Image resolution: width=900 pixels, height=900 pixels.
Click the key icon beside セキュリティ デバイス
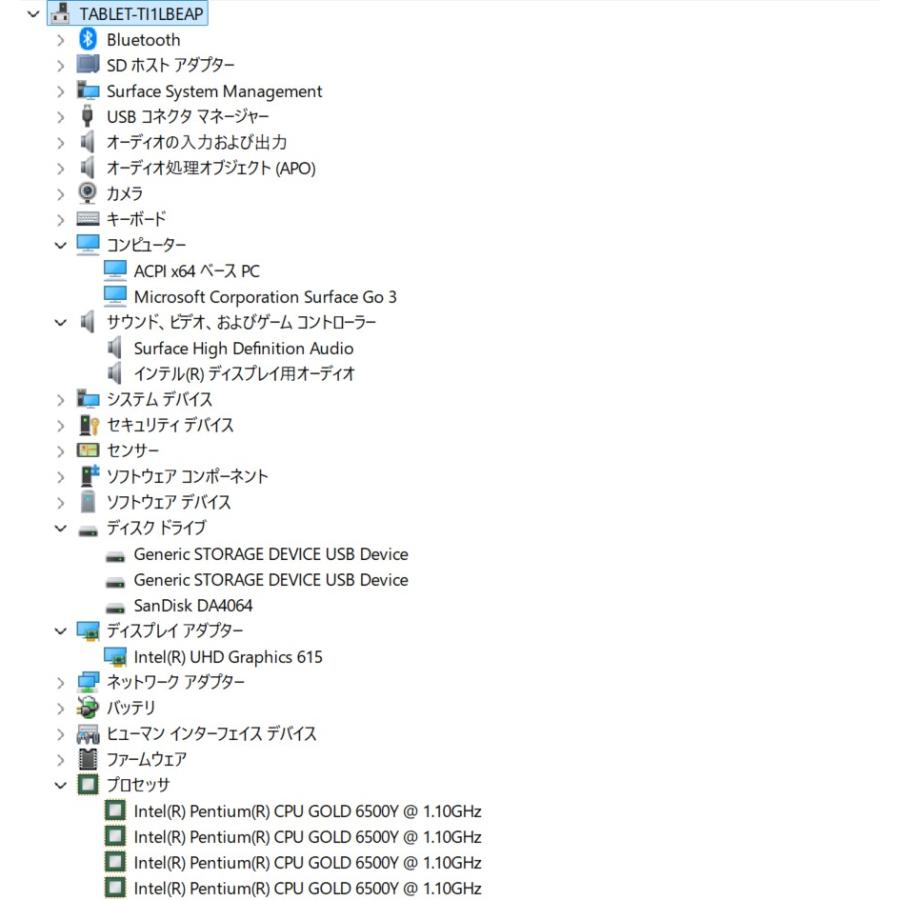click(x=89, y=425)
